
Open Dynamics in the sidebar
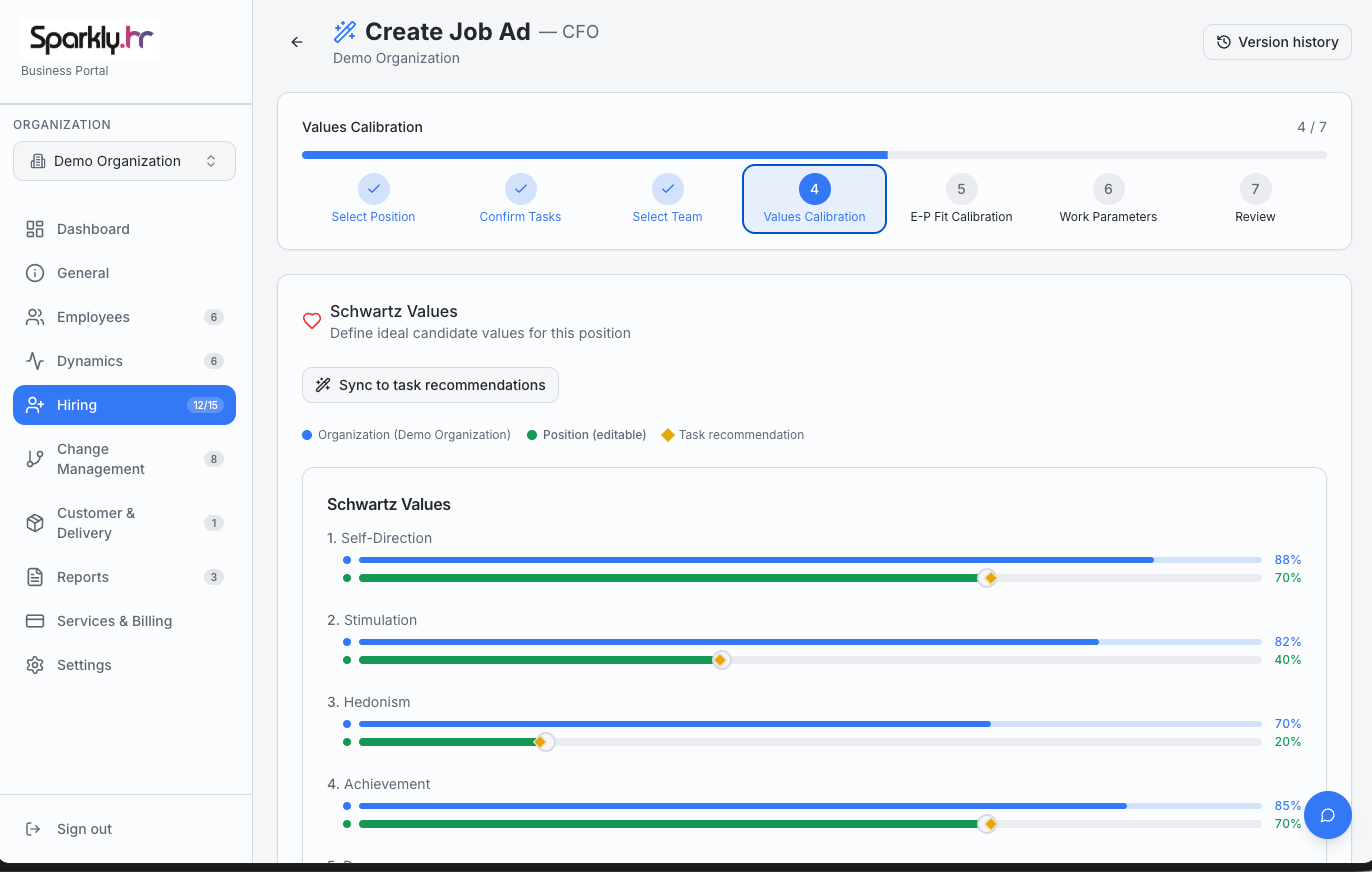(124, 361)
